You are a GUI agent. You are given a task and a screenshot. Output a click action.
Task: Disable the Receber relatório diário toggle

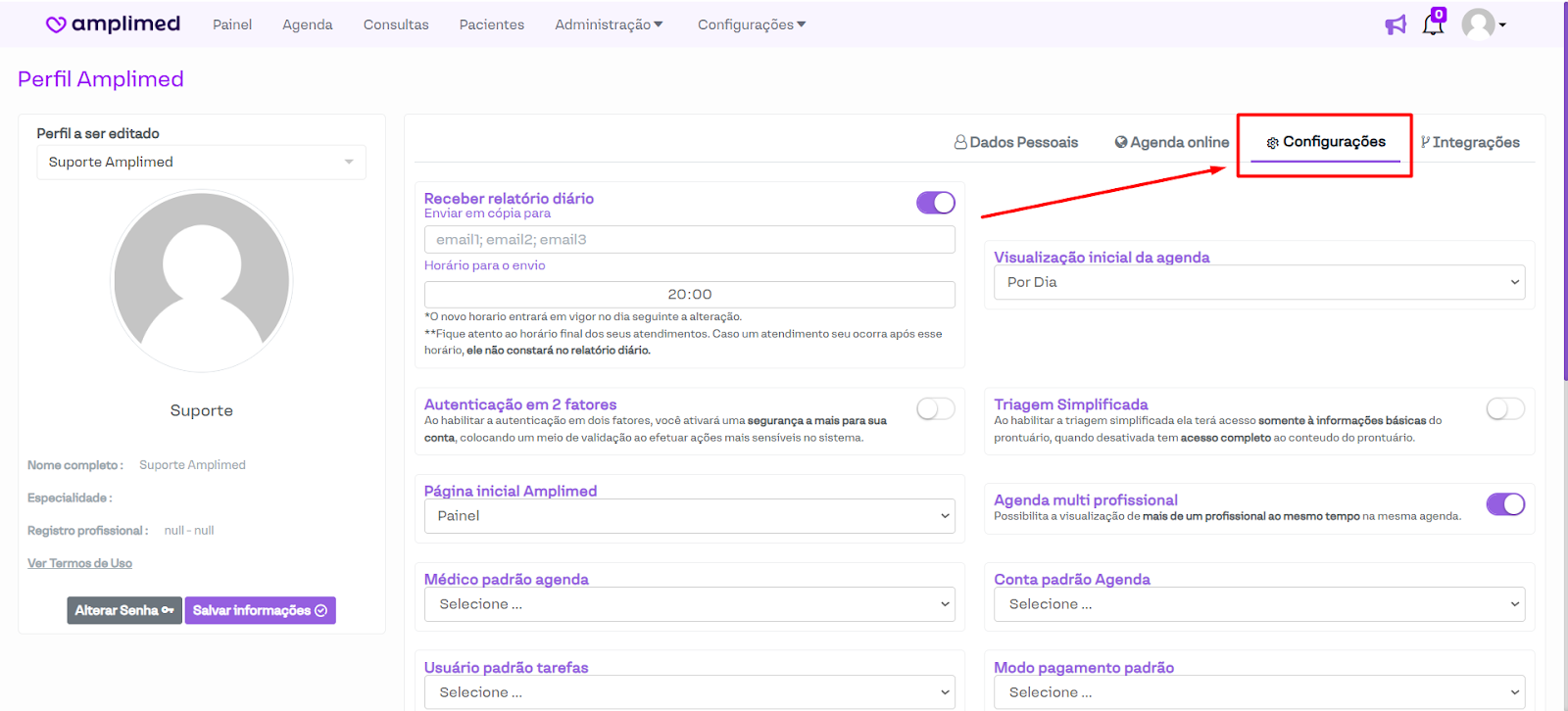tap(935, 203)
